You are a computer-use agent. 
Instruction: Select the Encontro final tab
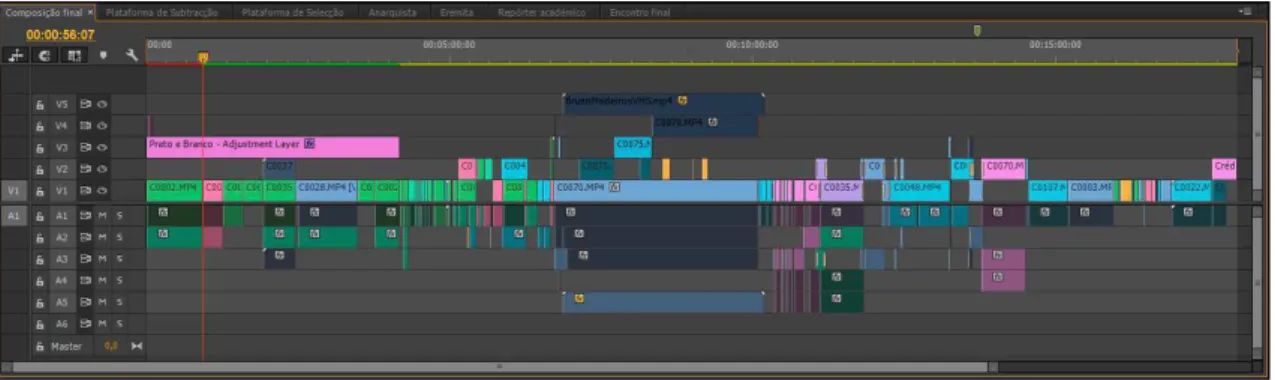coord(640,13)
